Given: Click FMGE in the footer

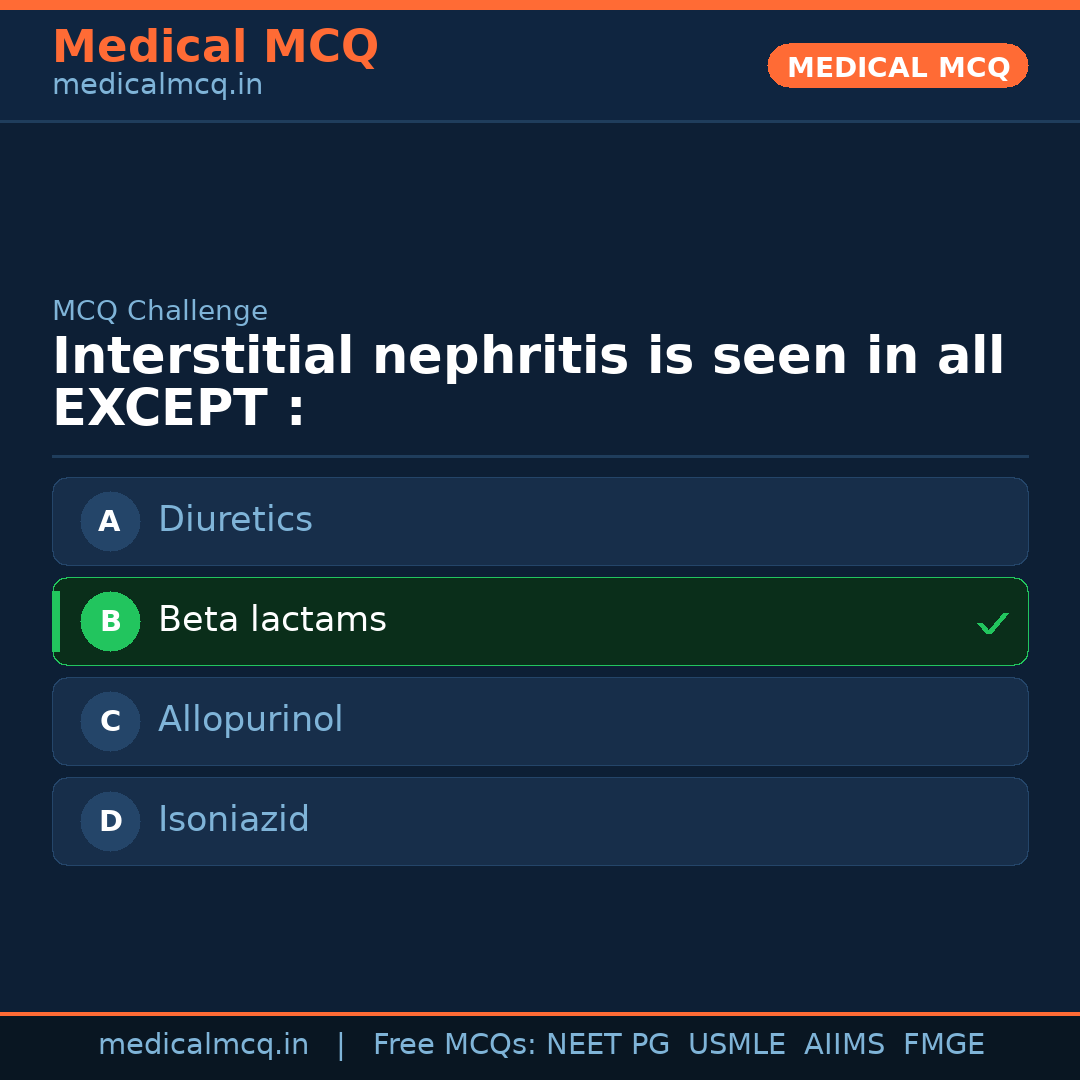Looking at the screenshot, I should click(943, 1045).
